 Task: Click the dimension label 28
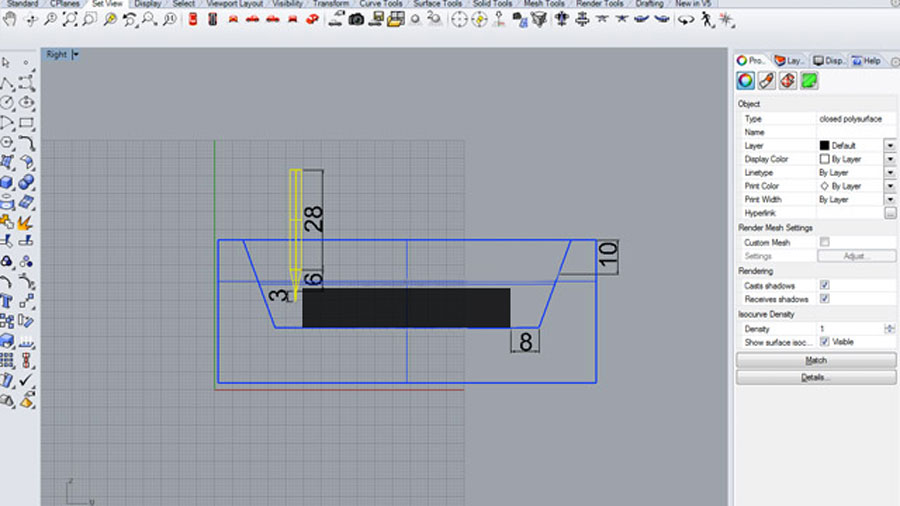coord(313,219)
